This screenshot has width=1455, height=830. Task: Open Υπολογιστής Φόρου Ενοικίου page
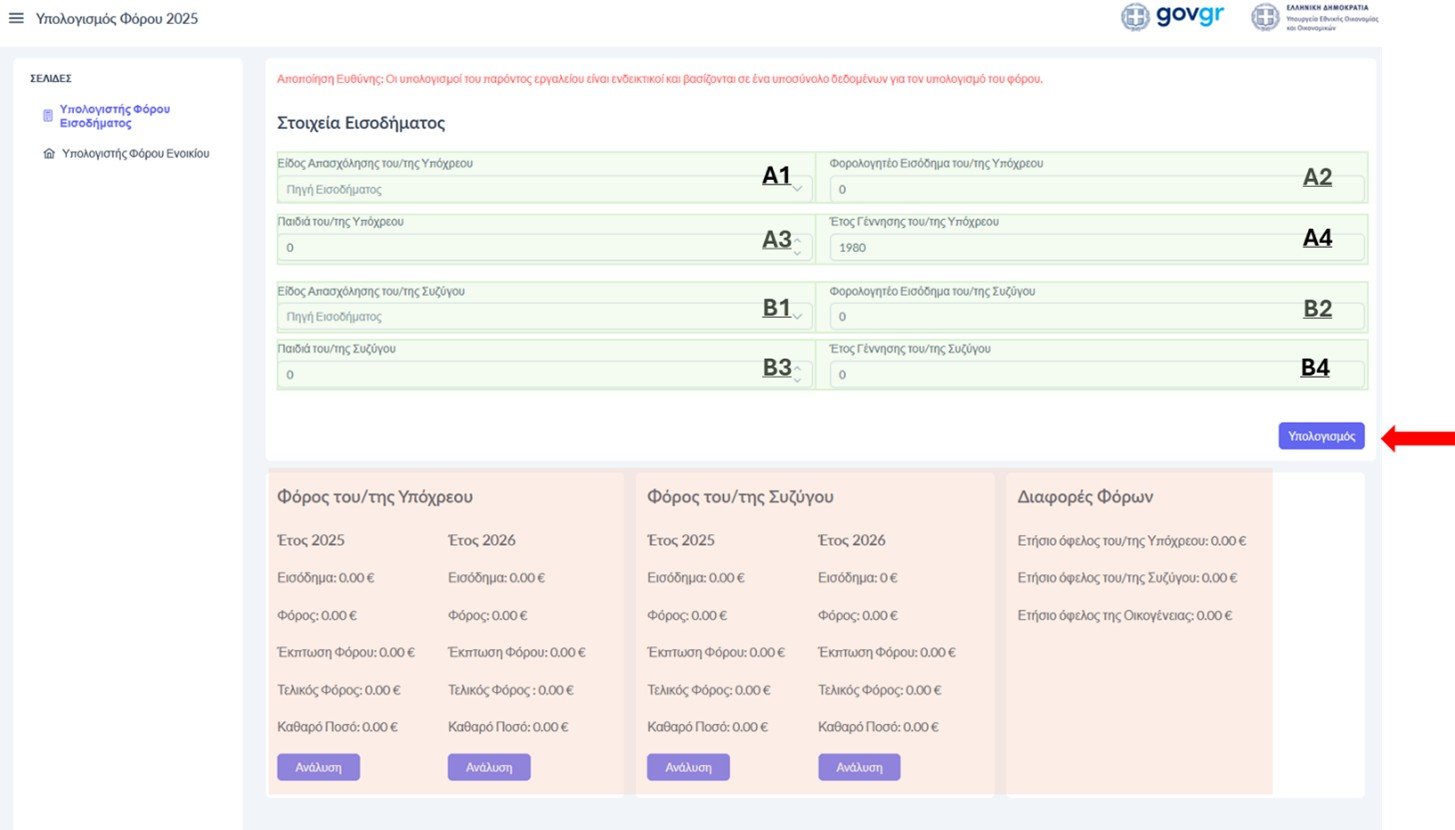tap(135, 154)
